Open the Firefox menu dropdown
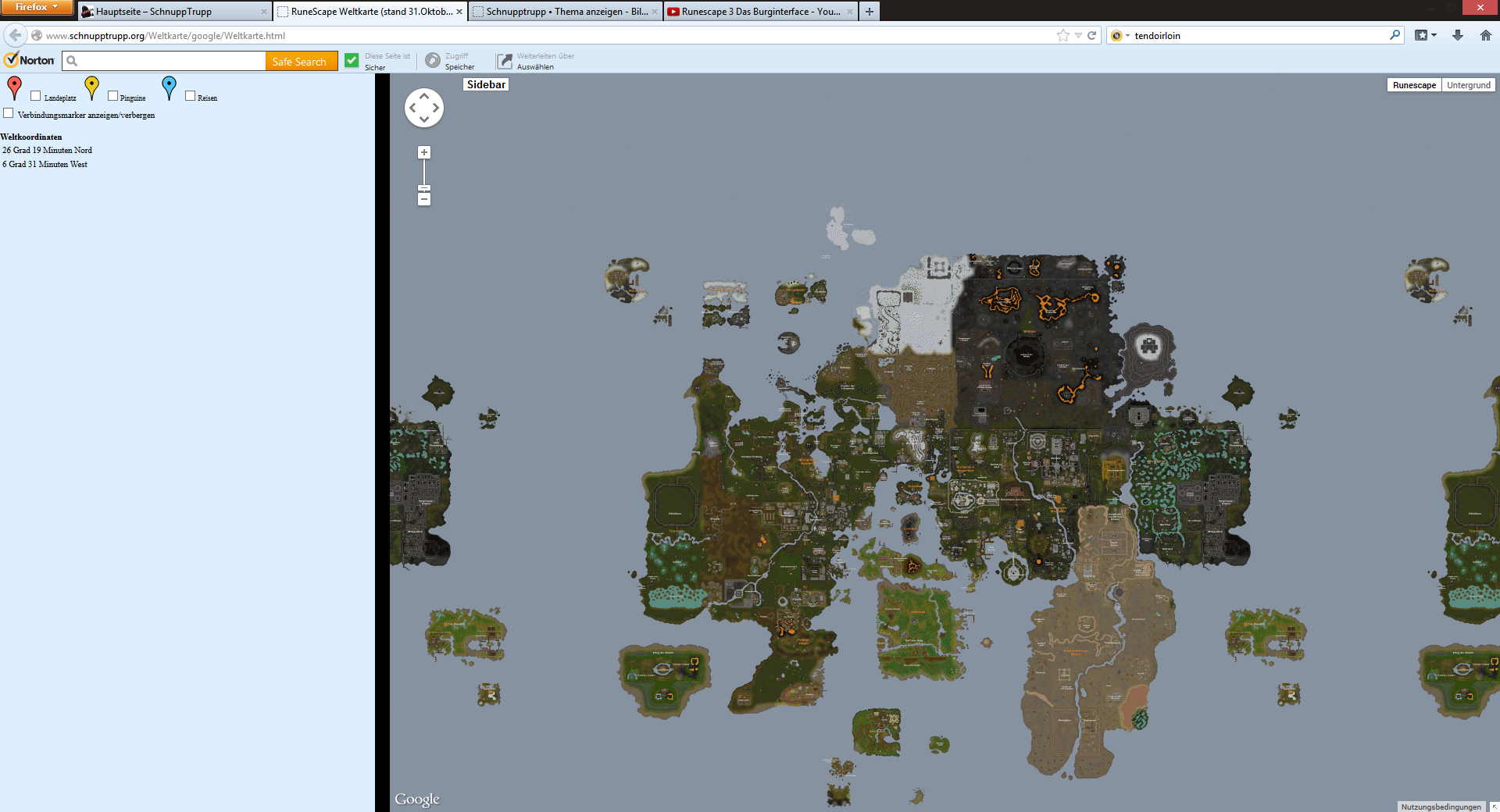The image size is (1500, 812). [x=36, y=7]
